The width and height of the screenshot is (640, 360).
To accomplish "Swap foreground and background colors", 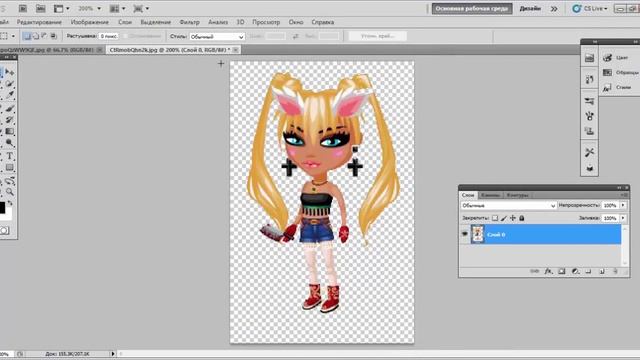I will (10, 202).
